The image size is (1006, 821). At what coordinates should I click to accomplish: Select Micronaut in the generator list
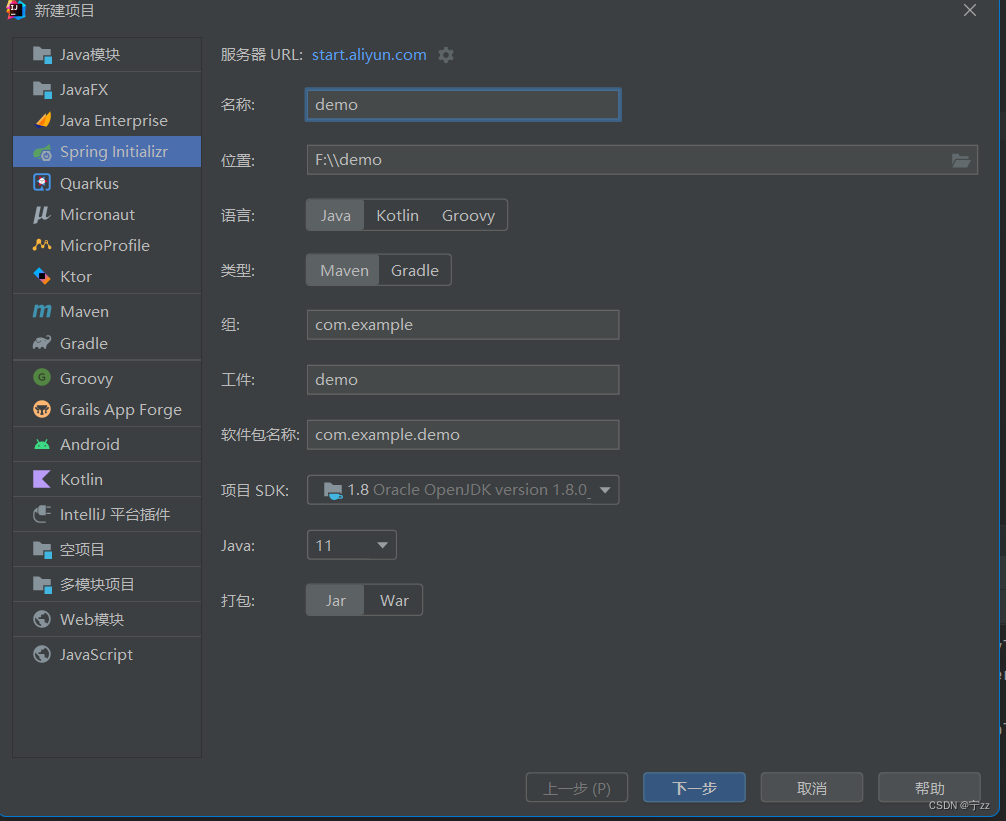(x=107, y=214)
